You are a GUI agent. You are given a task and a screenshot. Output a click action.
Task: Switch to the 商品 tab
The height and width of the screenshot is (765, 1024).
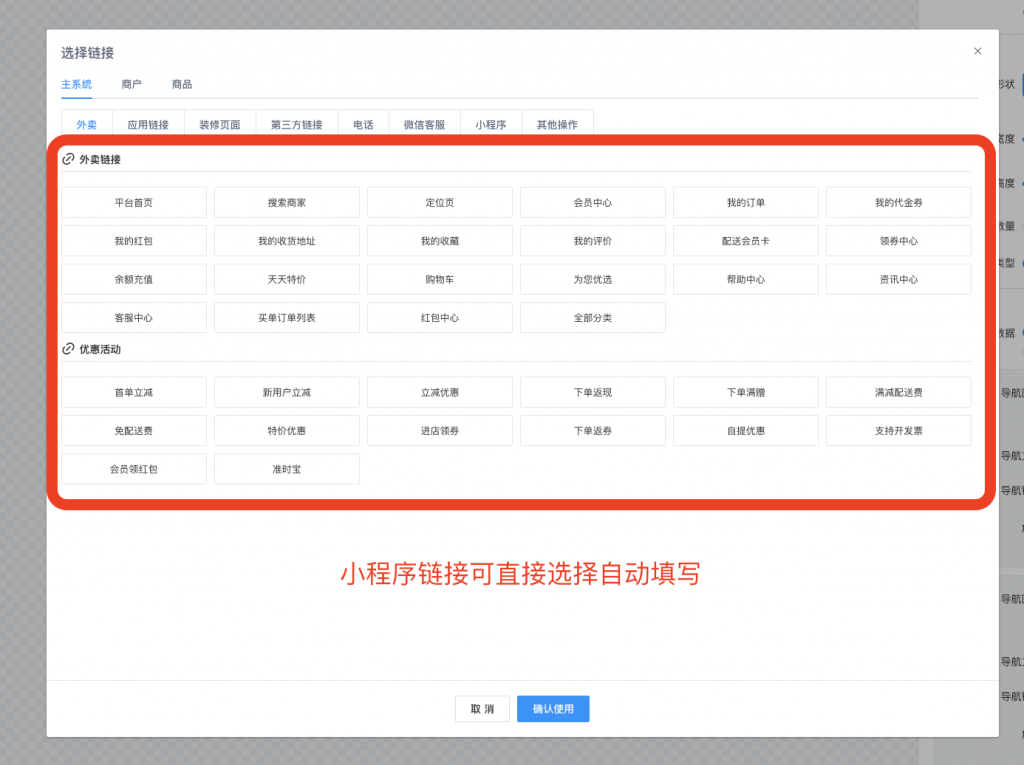tap(180, 84)
